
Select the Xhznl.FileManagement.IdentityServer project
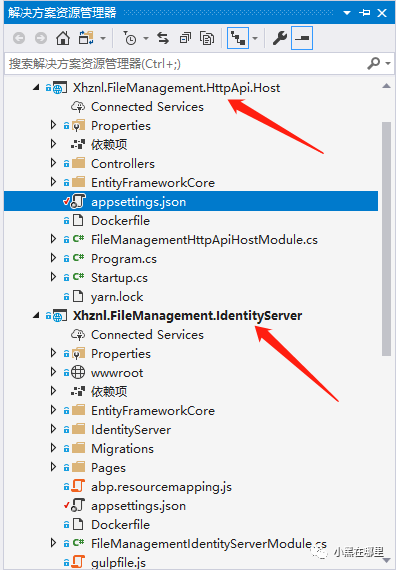[x=187, y=316]
